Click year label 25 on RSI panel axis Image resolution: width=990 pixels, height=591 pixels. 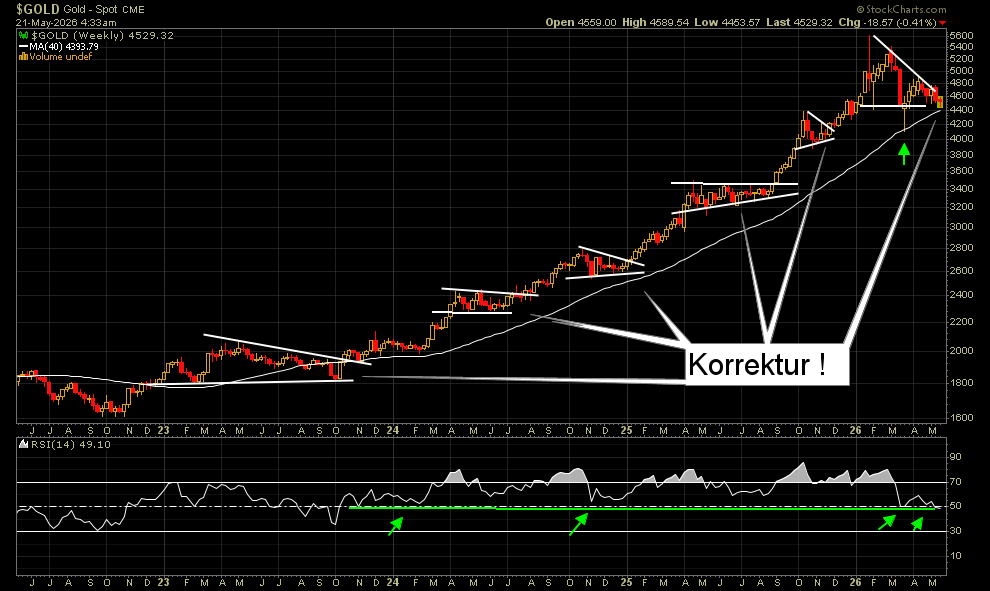(626, 582)
